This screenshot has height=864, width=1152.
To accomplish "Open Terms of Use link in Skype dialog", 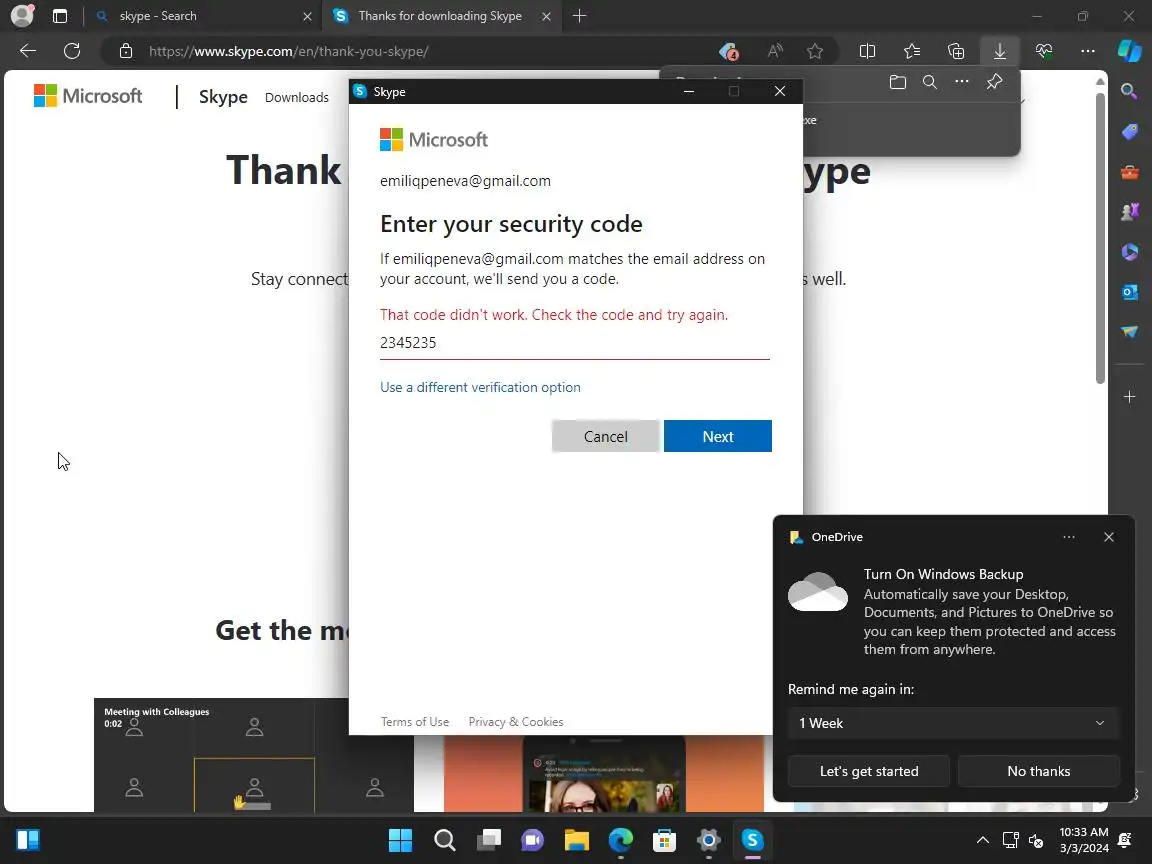I will pos(414,721).
